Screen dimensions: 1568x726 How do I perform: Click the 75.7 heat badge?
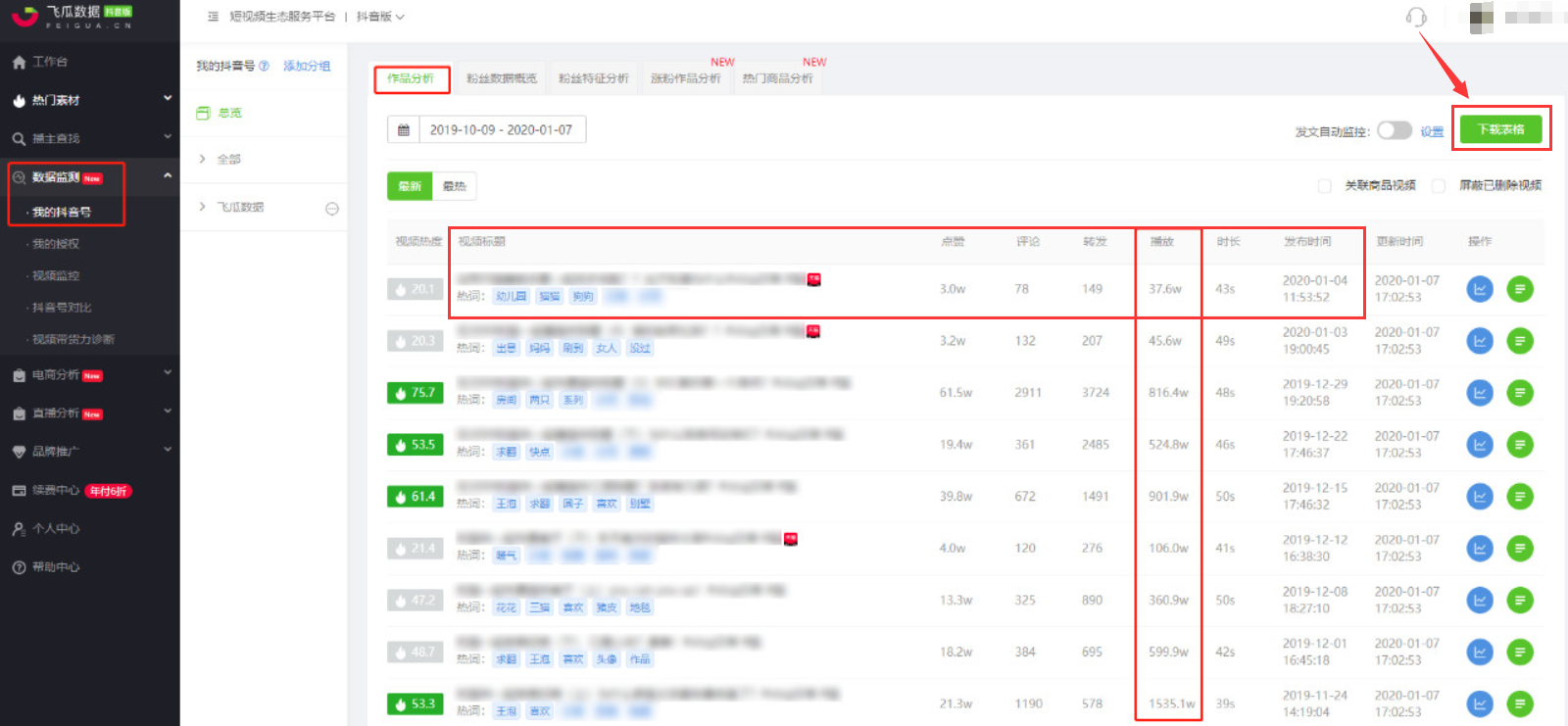[416, 393]
